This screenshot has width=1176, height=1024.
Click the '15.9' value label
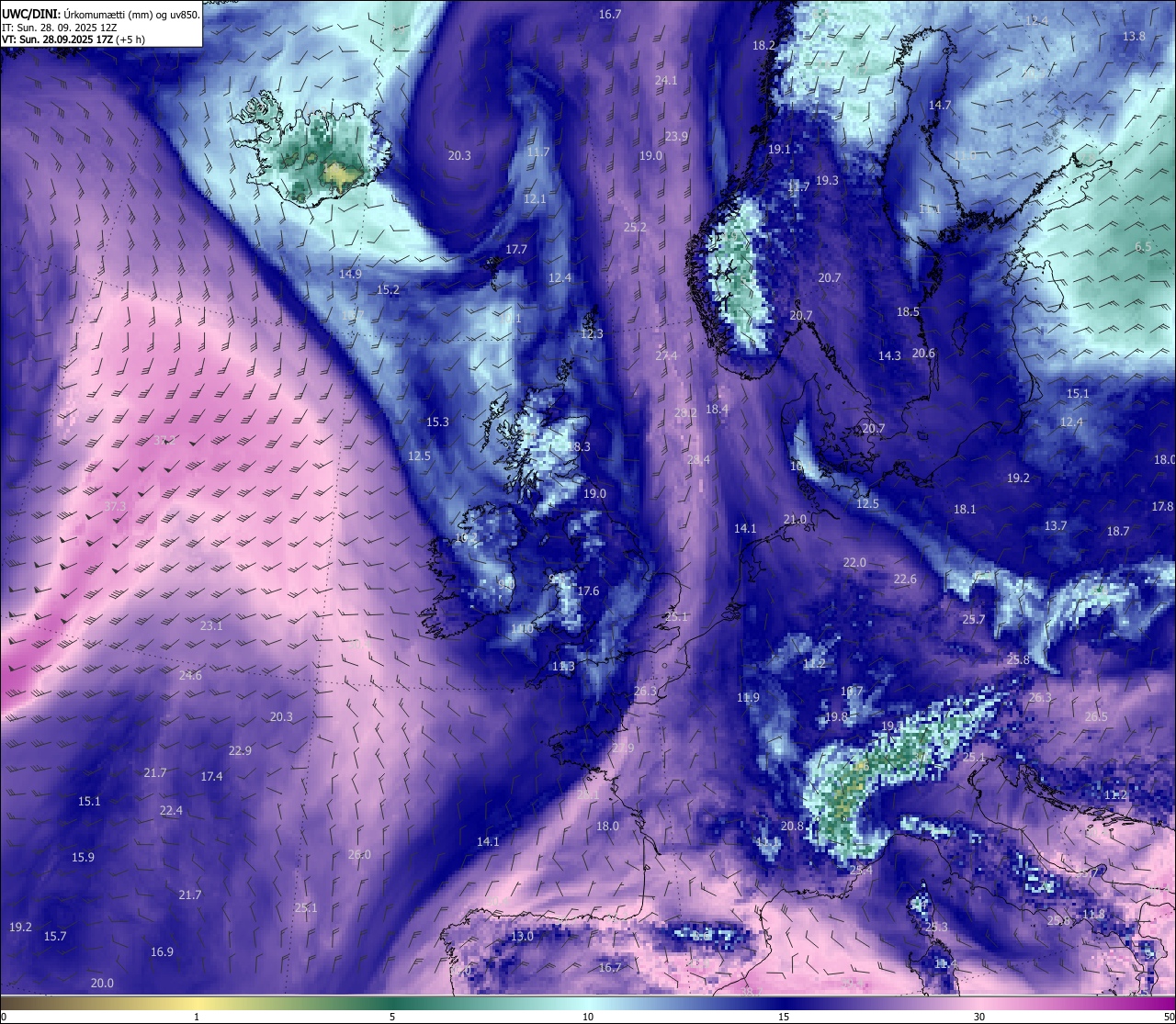pos(83,857)
